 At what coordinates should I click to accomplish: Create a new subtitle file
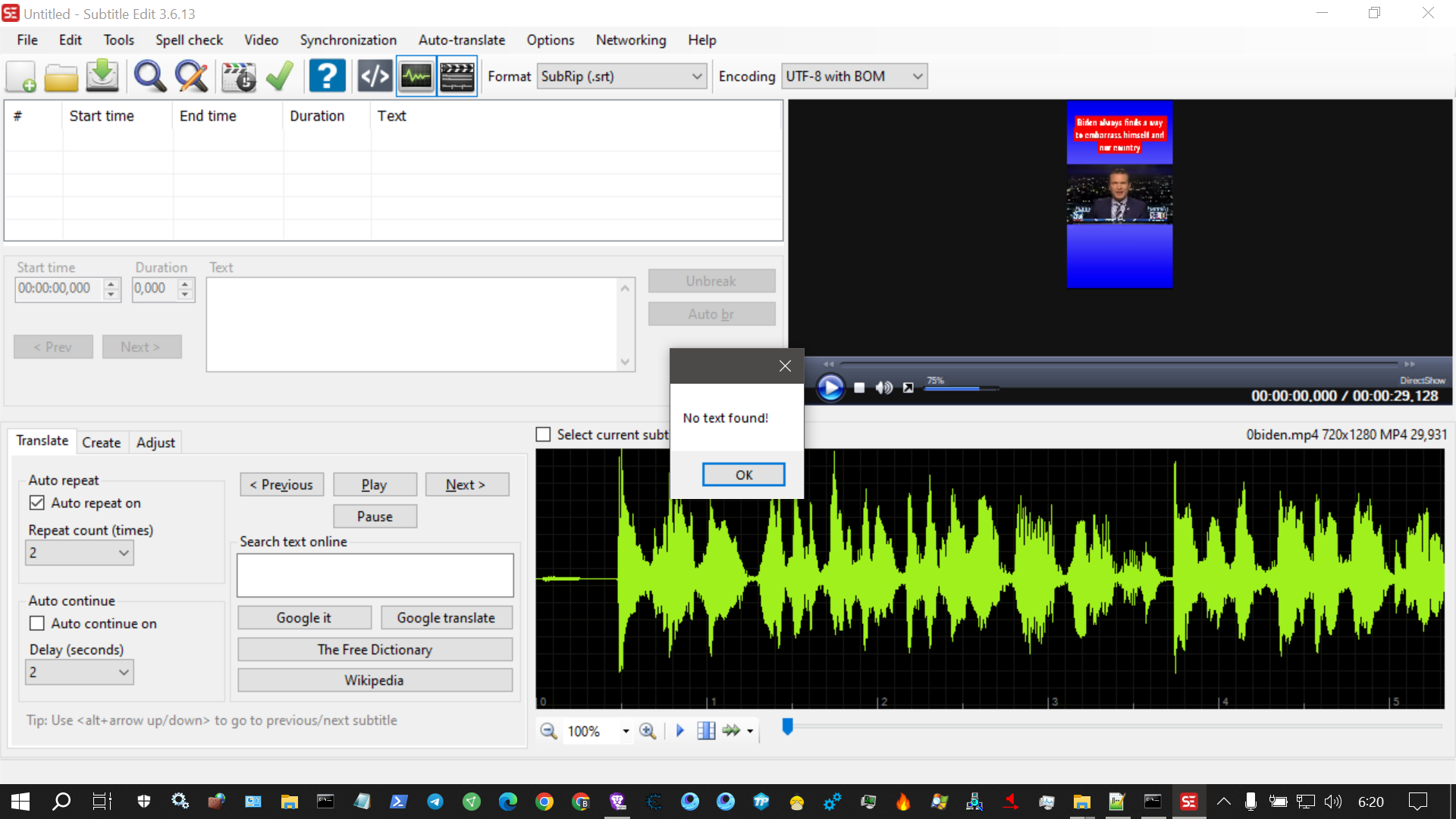pos(20,76)
